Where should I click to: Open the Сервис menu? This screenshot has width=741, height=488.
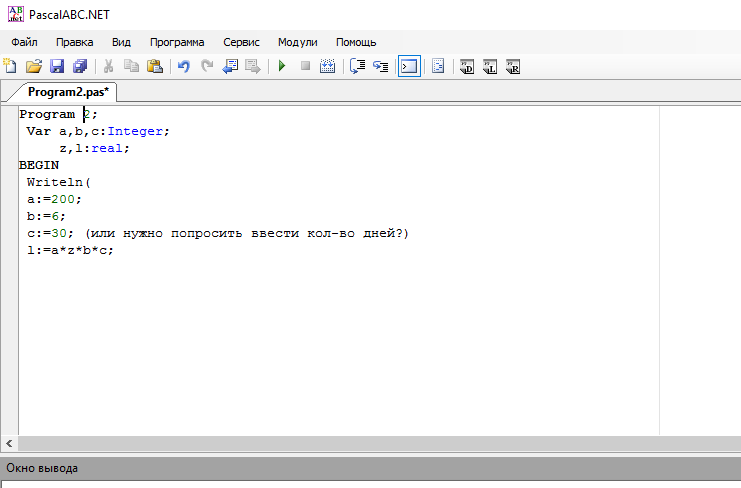241,42
